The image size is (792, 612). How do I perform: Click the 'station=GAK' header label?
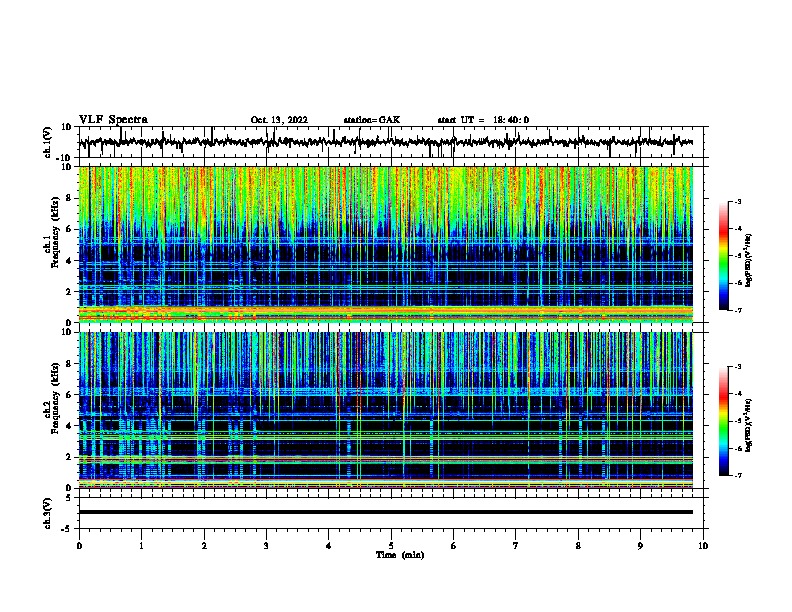coord(372,120)
